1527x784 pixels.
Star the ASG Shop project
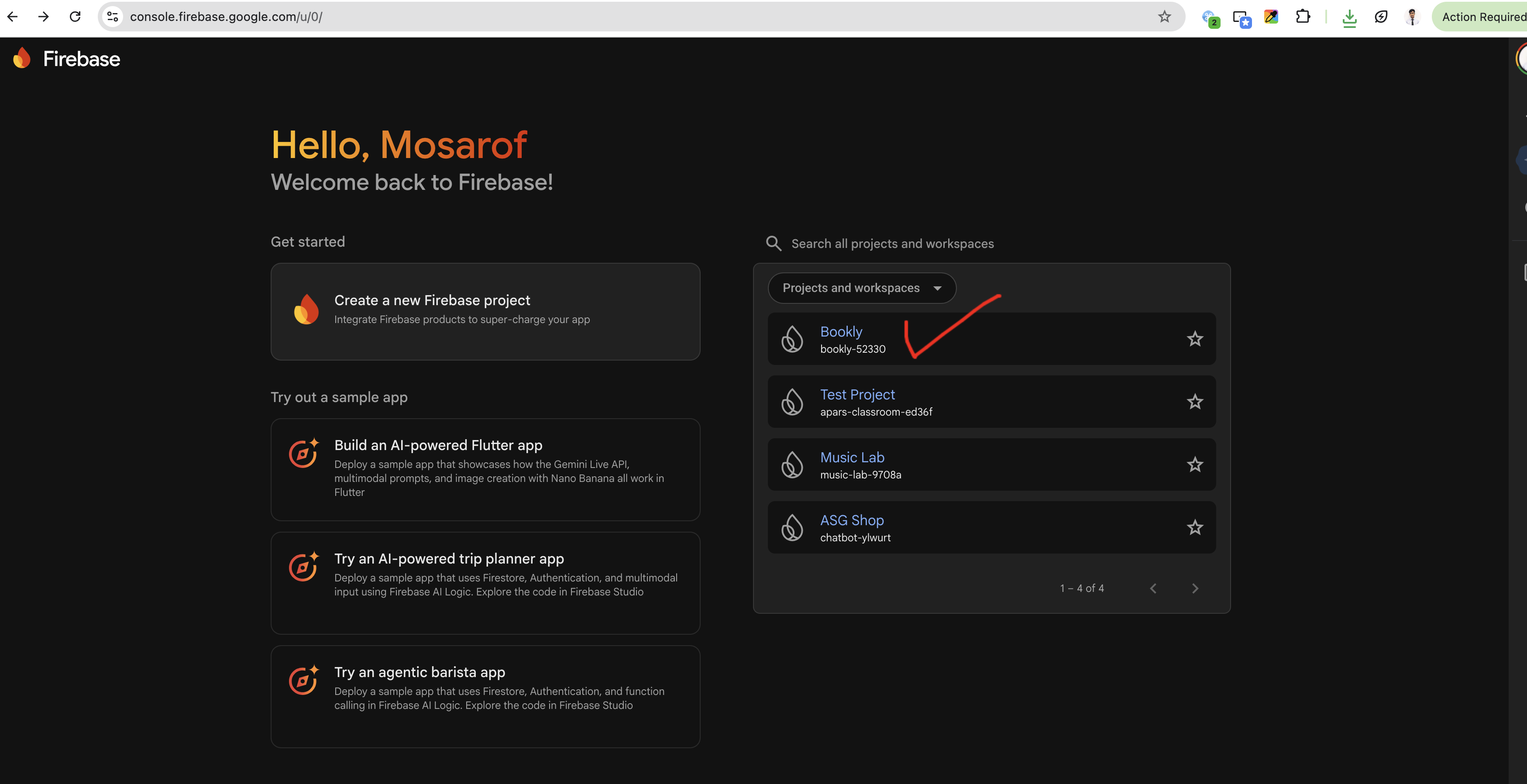coord(1194,527)
